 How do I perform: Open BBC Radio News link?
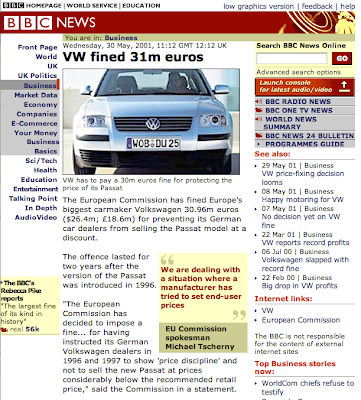[298, 102]
